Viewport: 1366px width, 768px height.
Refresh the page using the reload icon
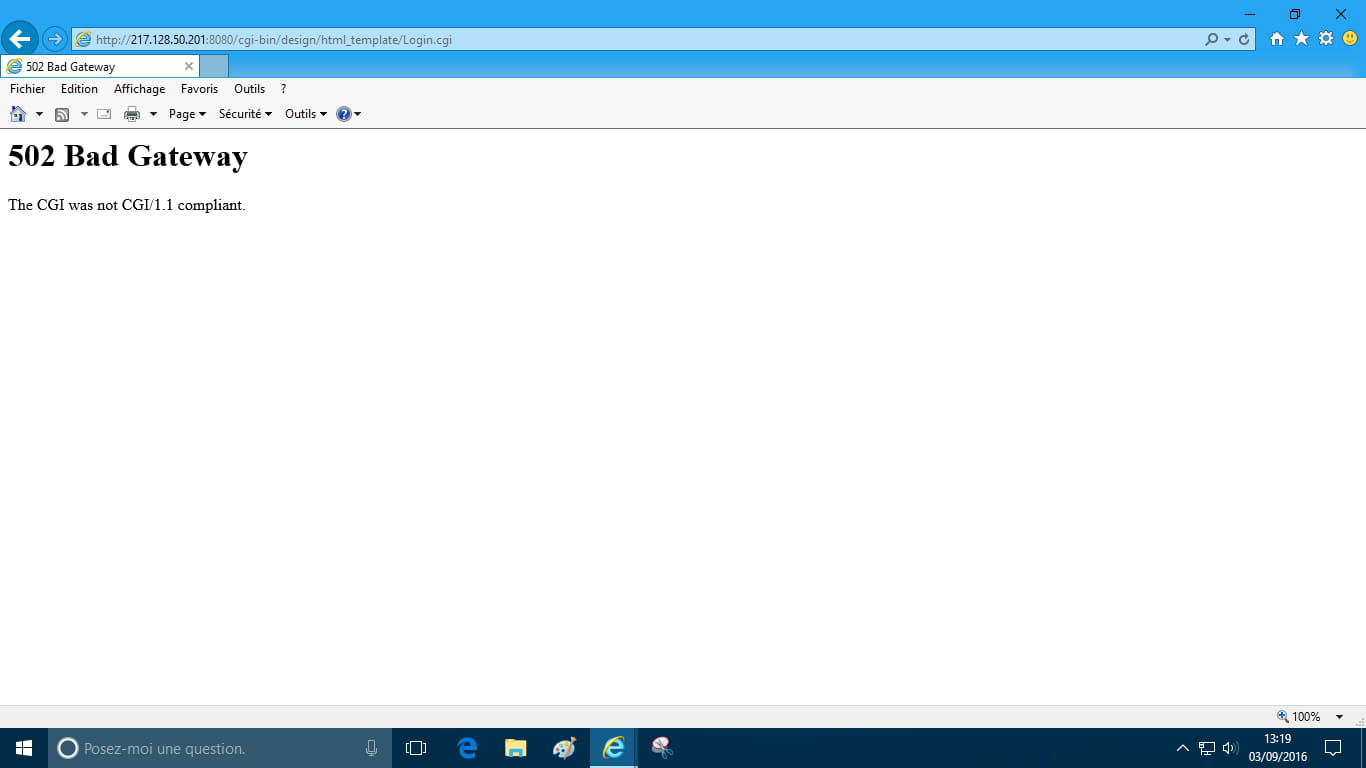click(1244, 40)
